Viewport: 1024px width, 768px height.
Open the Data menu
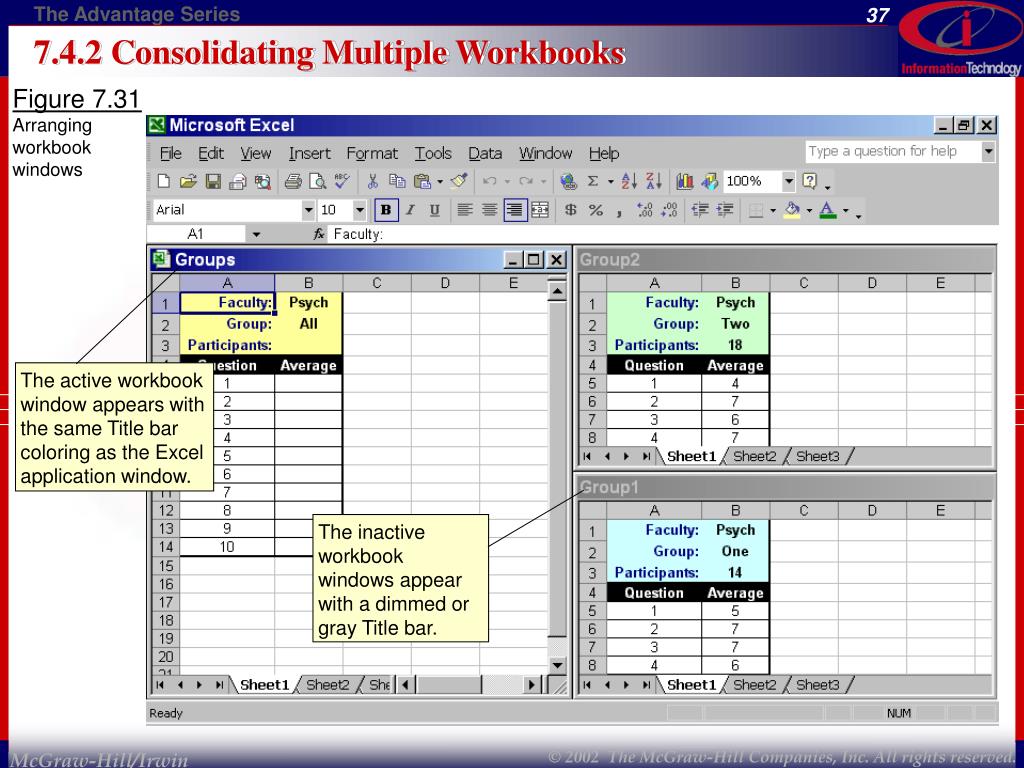point(485,153)
